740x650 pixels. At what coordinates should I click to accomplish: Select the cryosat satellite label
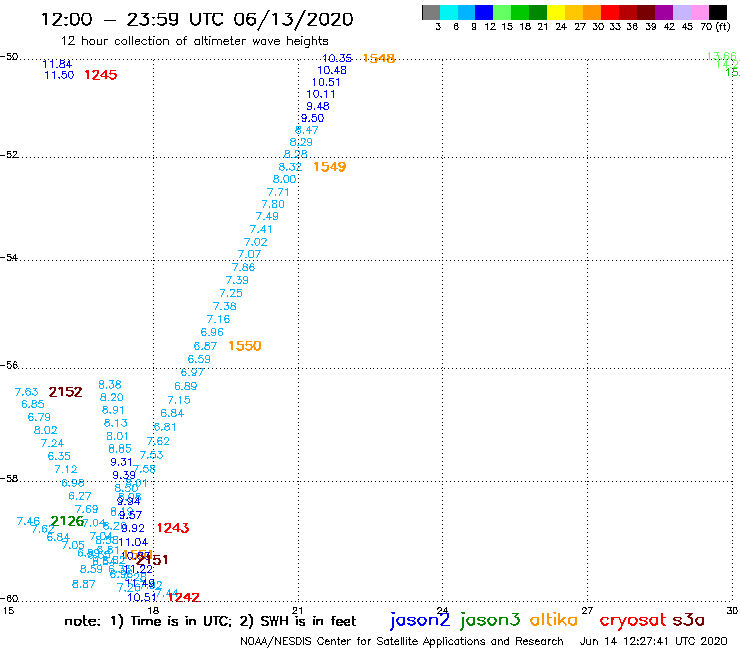tap(633, 620)
